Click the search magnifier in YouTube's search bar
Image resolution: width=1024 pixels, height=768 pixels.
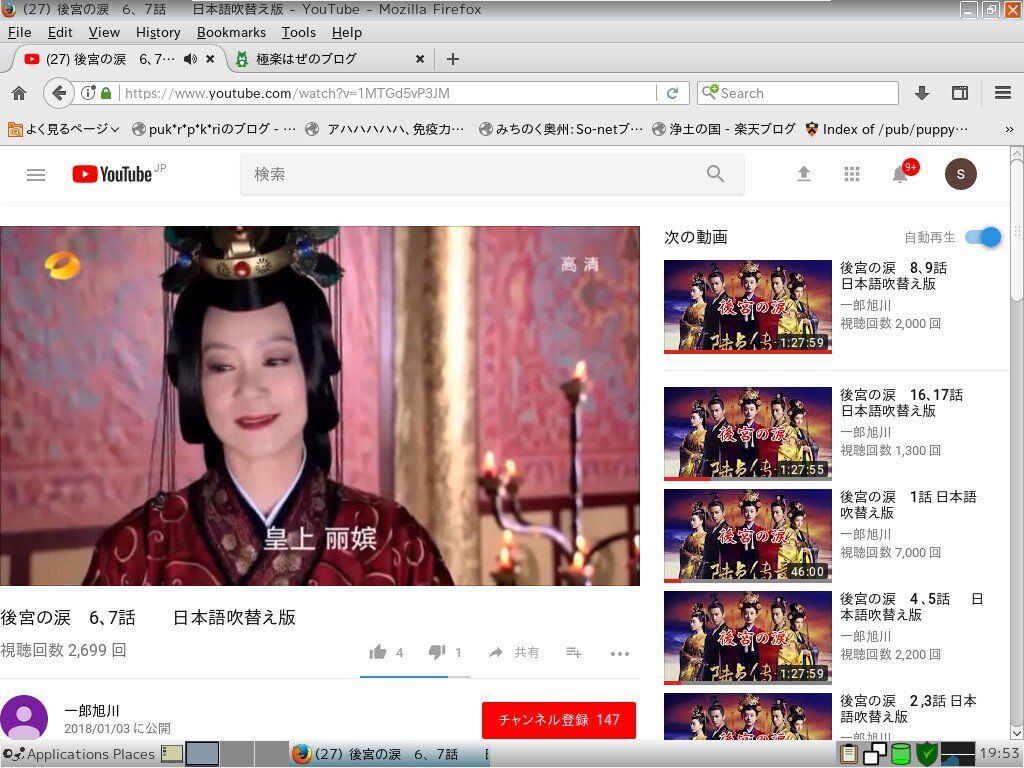coord(715,173)
